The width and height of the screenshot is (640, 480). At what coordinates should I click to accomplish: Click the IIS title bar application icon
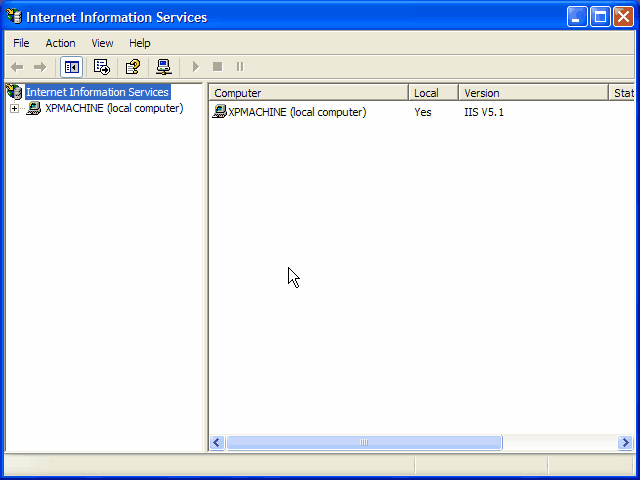(14, 16)
